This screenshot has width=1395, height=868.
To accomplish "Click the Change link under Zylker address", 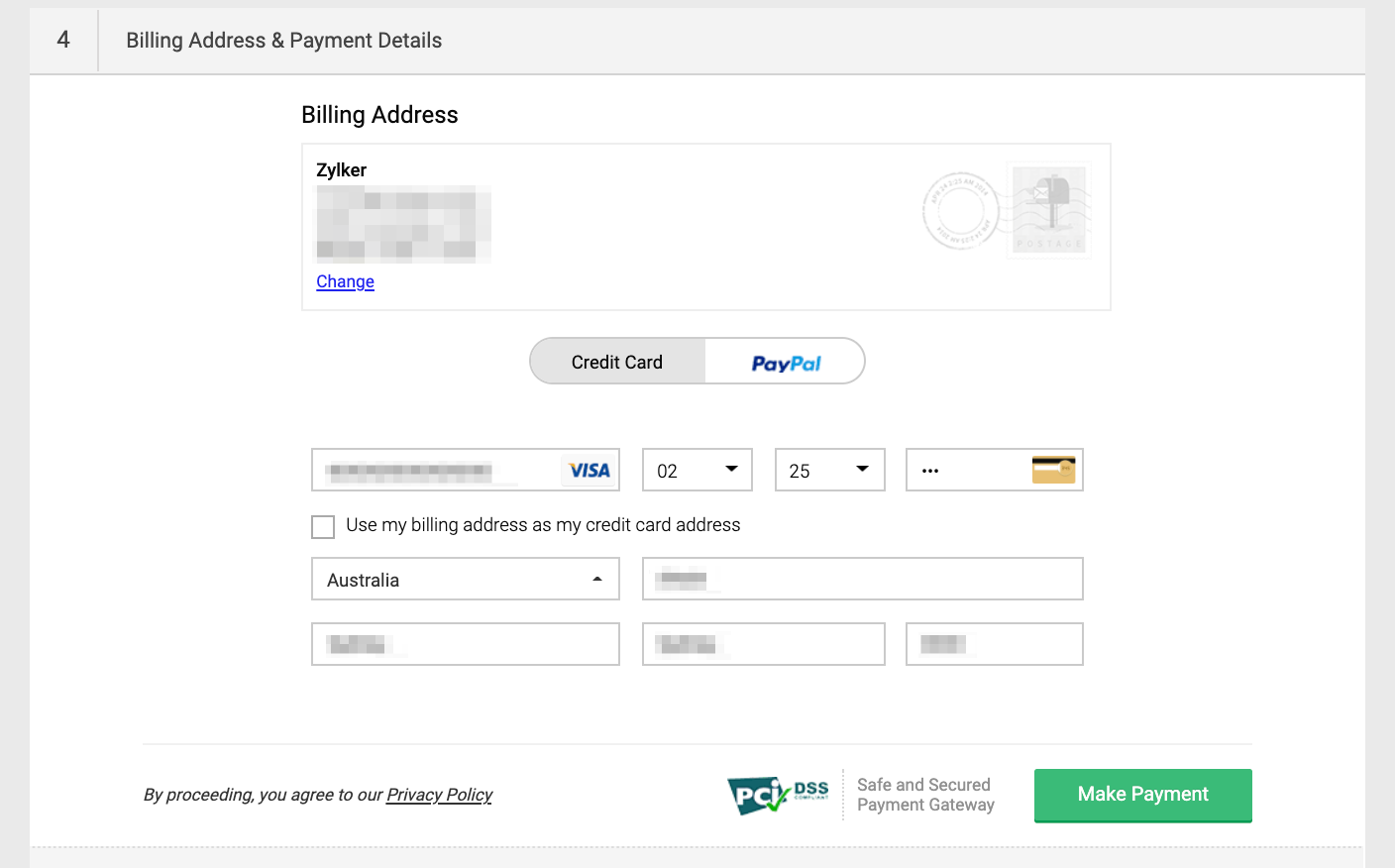I will pyautogui.click(x=344, y=281).
